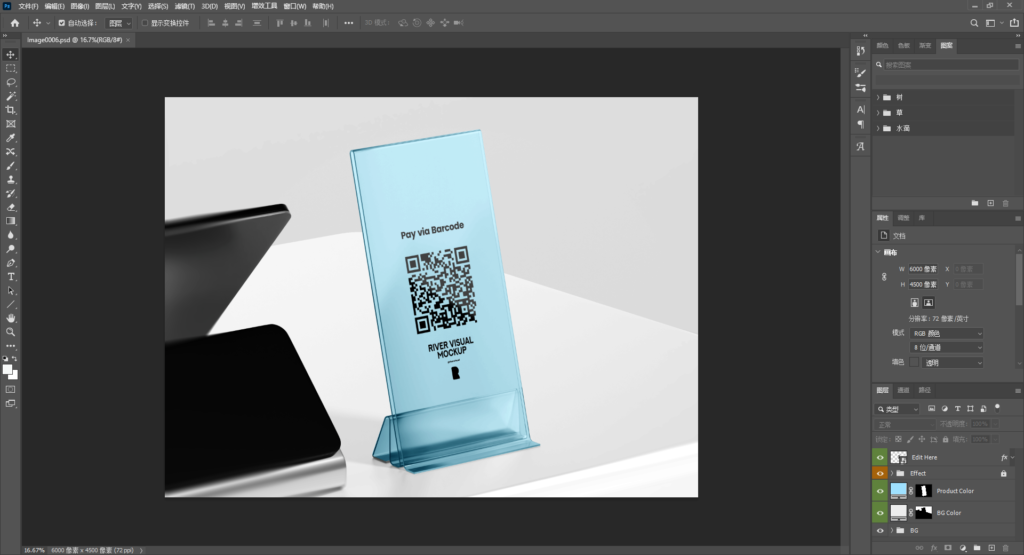Image resolution: width=1024 pixels, height=555 pixels.
Task: Collapse the canvas section in Properties
Action: pyautogui.click(x=878, y=252)
